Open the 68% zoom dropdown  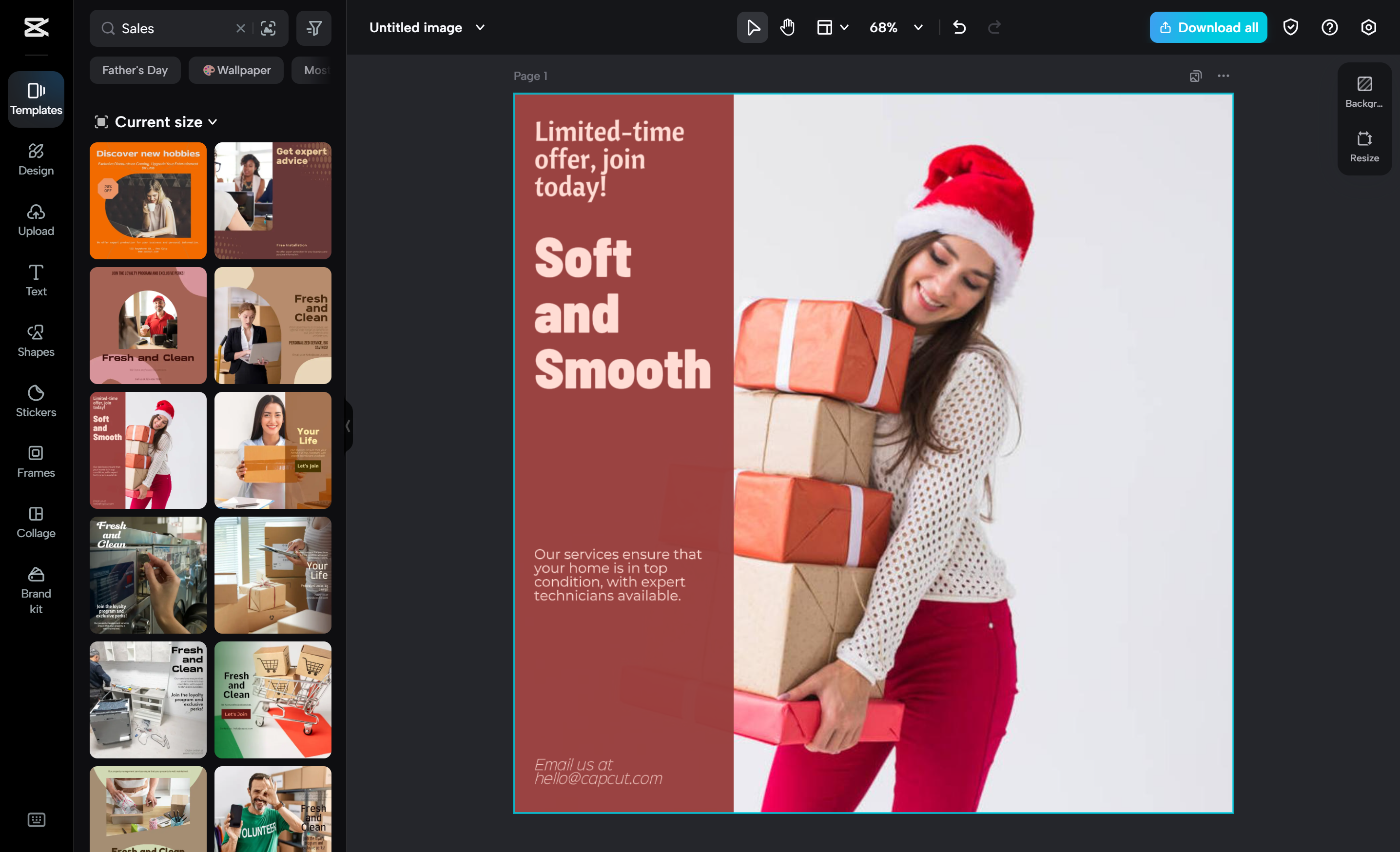(x=918, y=27)
